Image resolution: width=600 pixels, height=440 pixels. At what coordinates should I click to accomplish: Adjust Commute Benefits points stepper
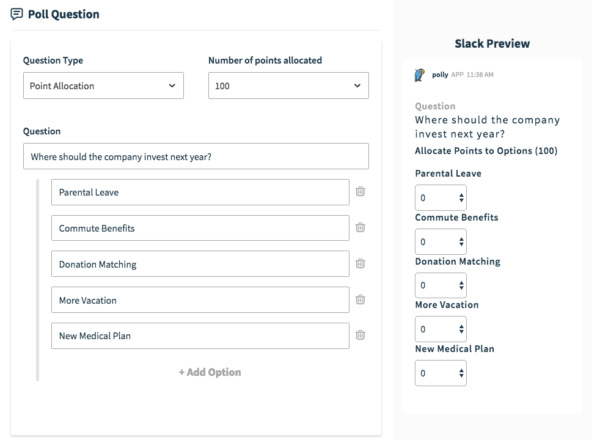(441, 241)
